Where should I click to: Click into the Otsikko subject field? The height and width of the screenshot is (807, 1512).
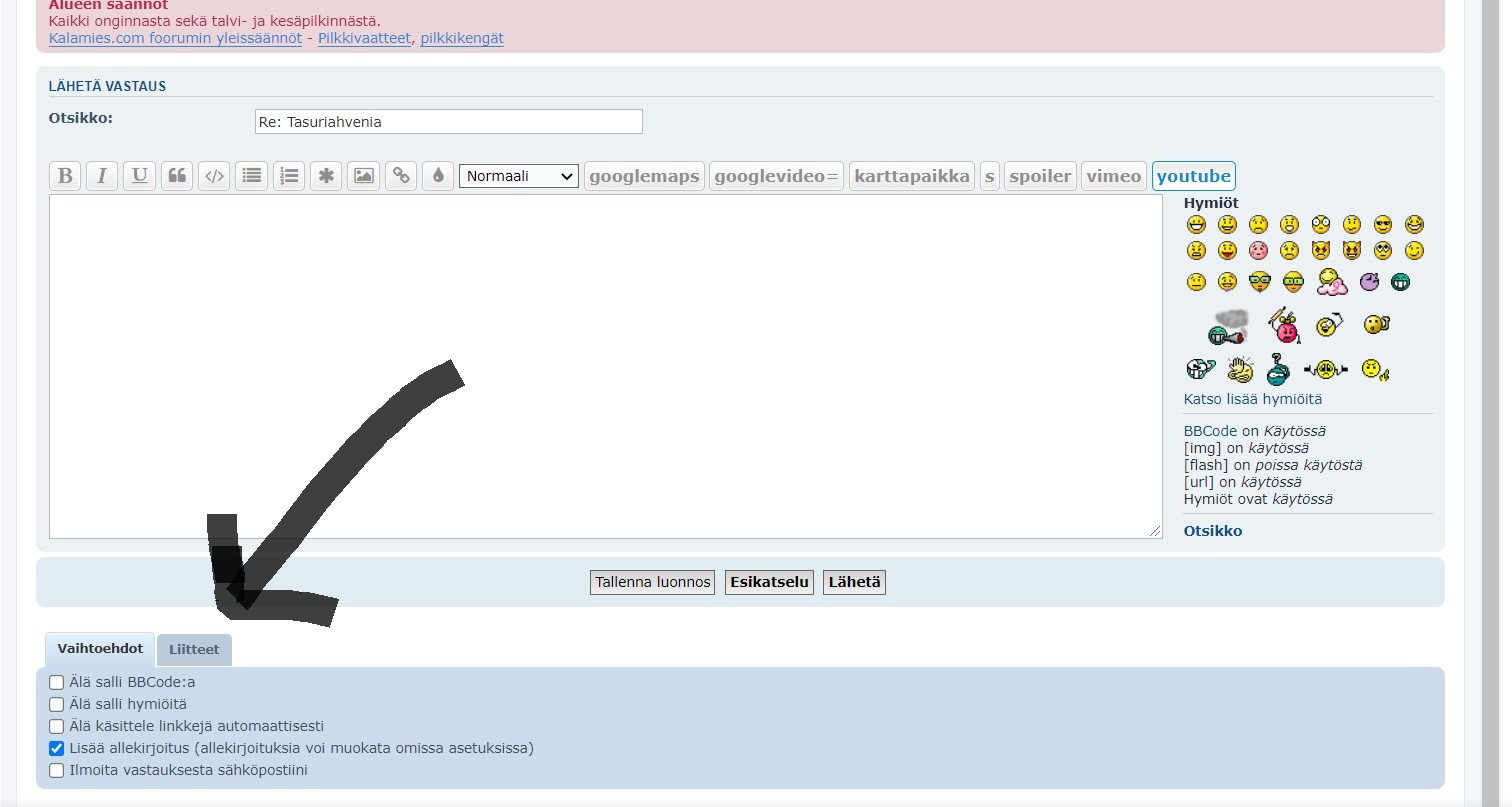click(x=448, y=122)
